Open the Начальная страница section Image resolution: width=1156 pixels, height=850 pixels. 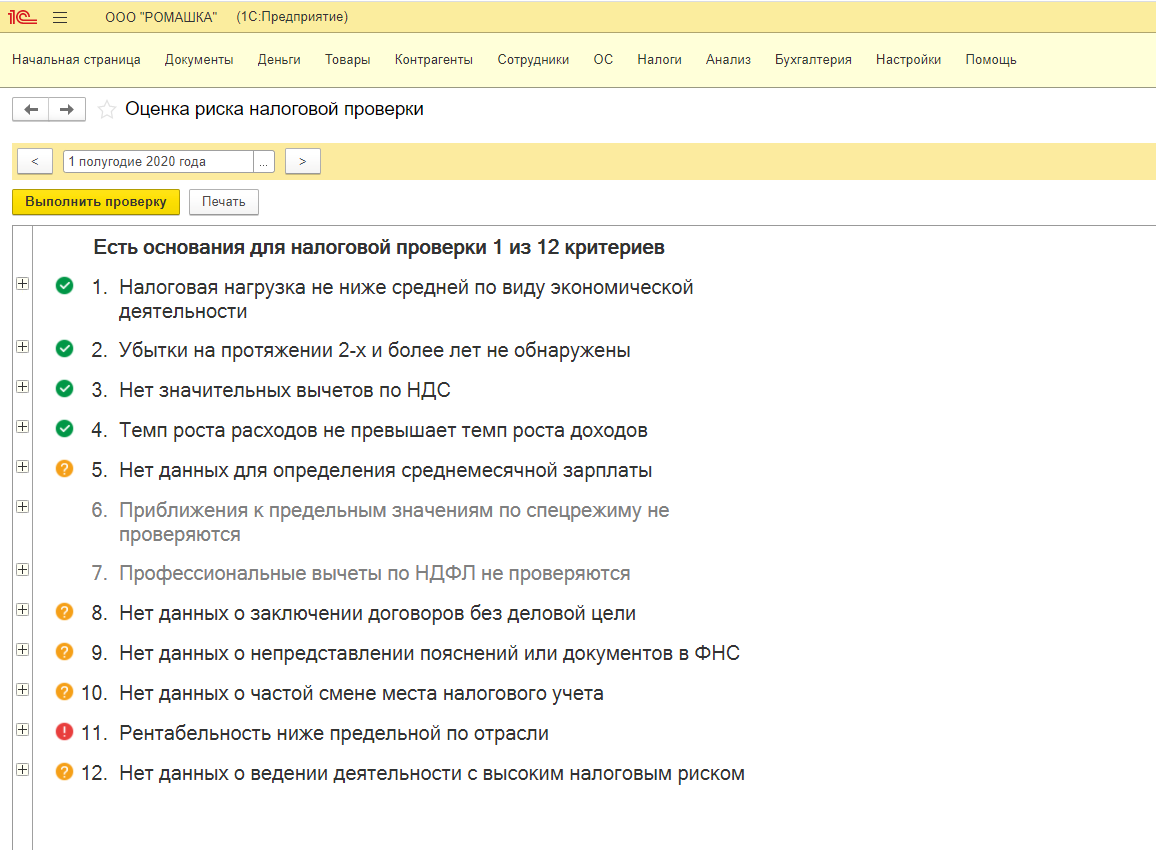(x=76, y=60)
